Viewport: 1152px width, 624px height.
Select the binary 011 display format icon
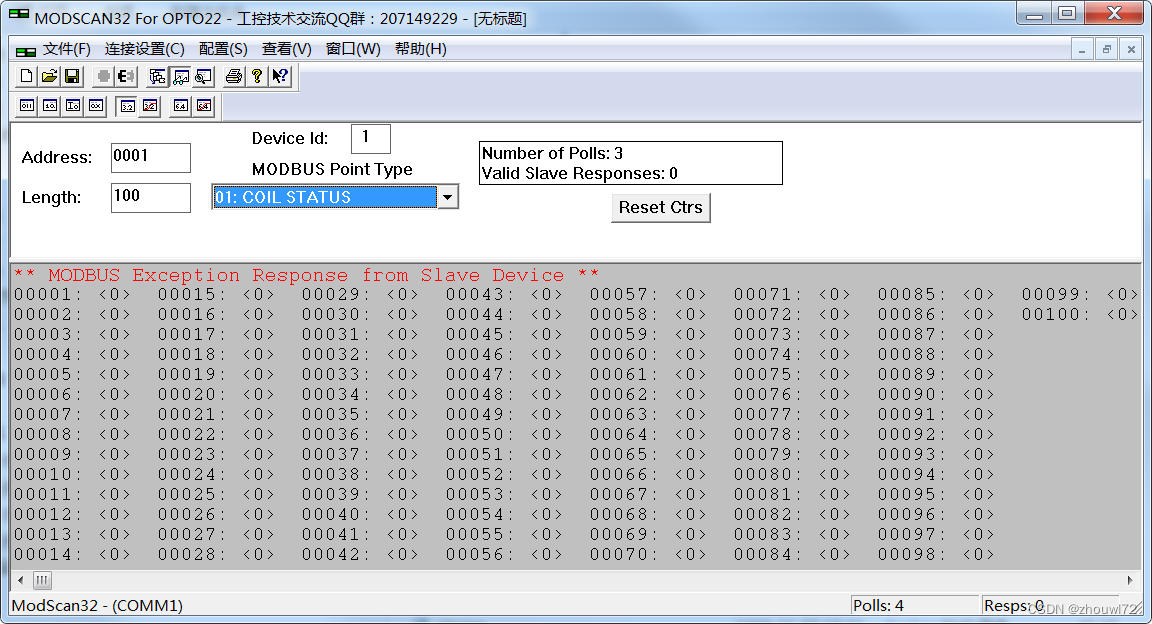(x=26, y=106)
